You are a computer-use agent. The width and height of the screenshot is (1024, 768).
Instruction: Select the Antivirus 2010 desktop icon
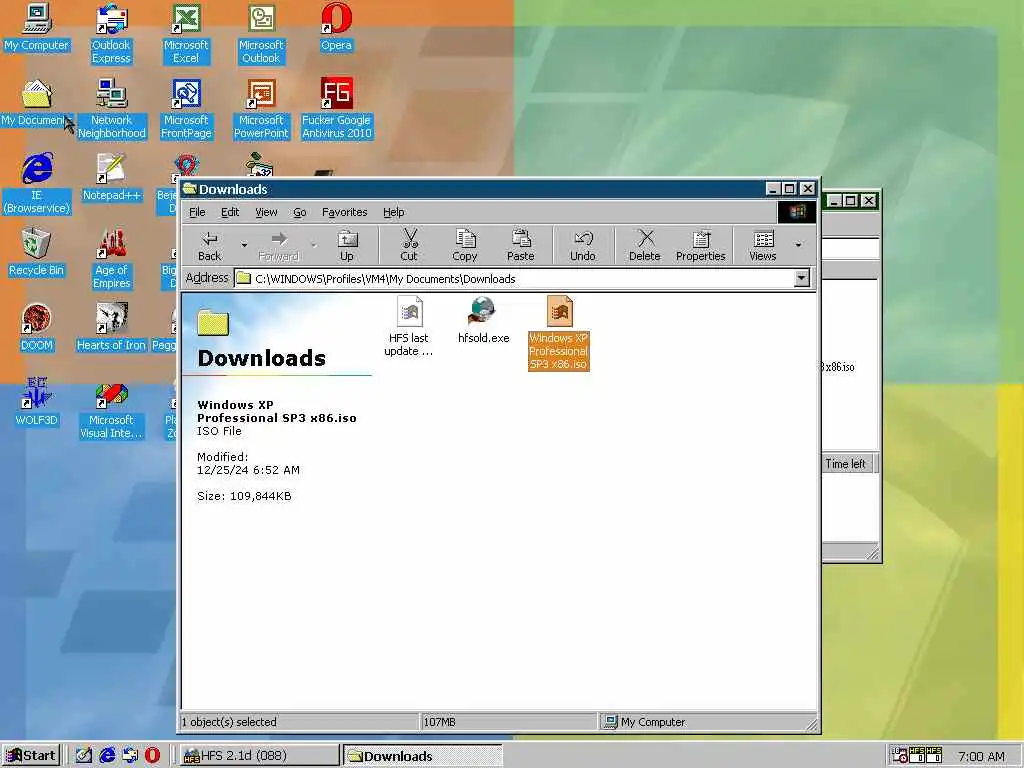coord(336,109)
